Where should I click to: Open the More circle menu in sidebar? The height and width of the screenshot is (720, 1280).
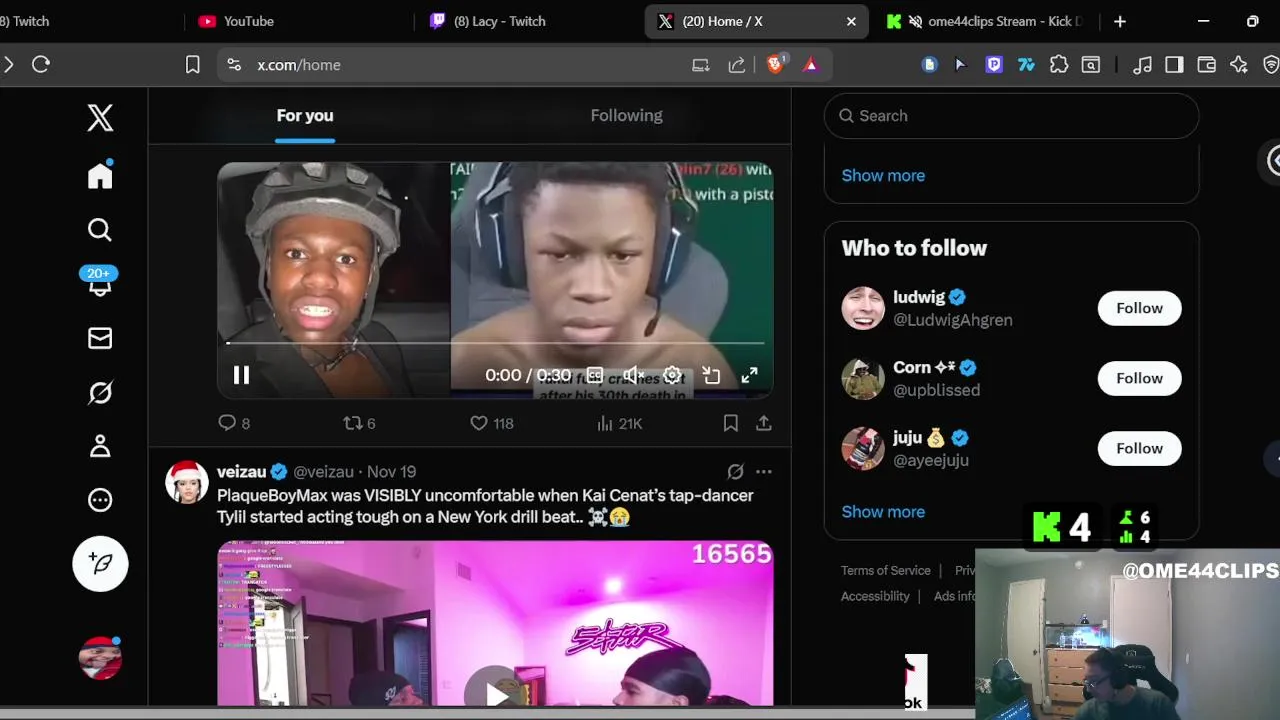tap(100, 500)
